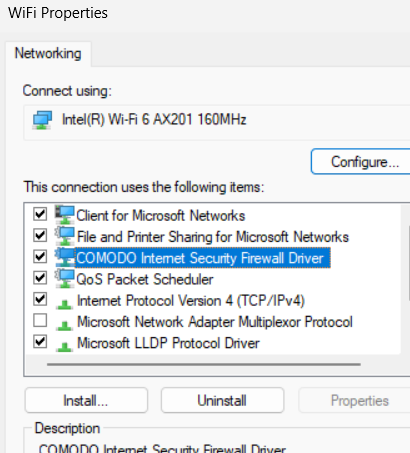
Task: Toggle the QoS Packet Scheduler checkbox
Action: tap(40, 278)
